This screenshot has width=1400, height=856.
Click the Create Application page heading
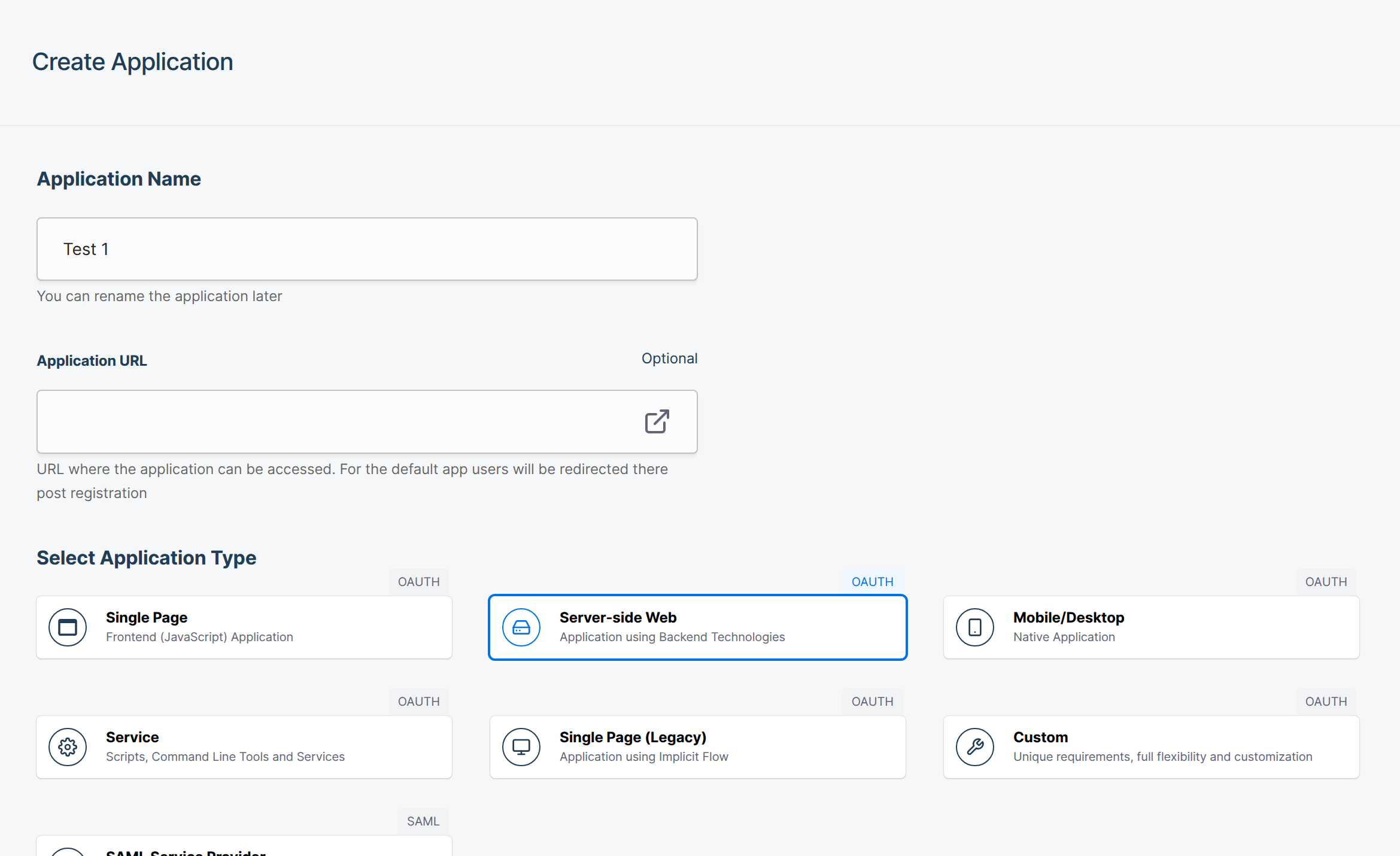click(x=132, y=62)
